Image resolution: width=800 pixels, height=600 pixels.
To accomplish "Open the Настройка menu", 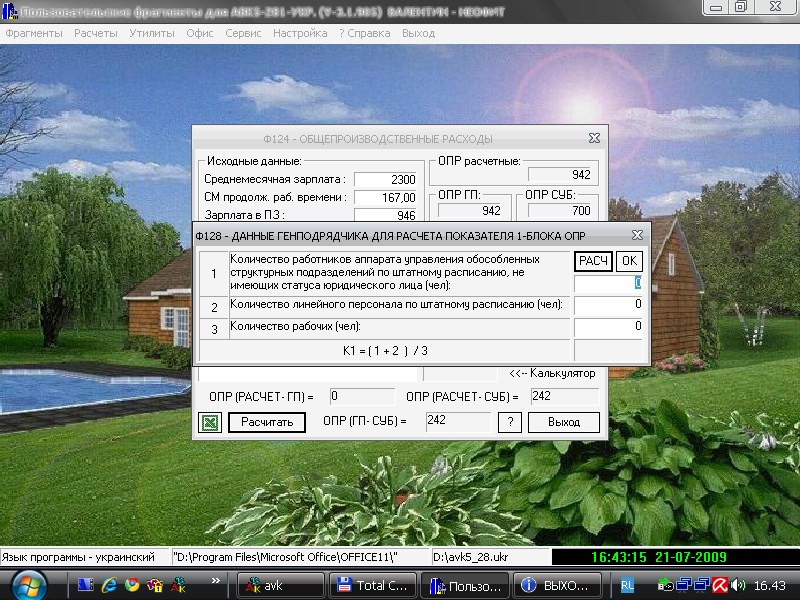I will point(299,33).
